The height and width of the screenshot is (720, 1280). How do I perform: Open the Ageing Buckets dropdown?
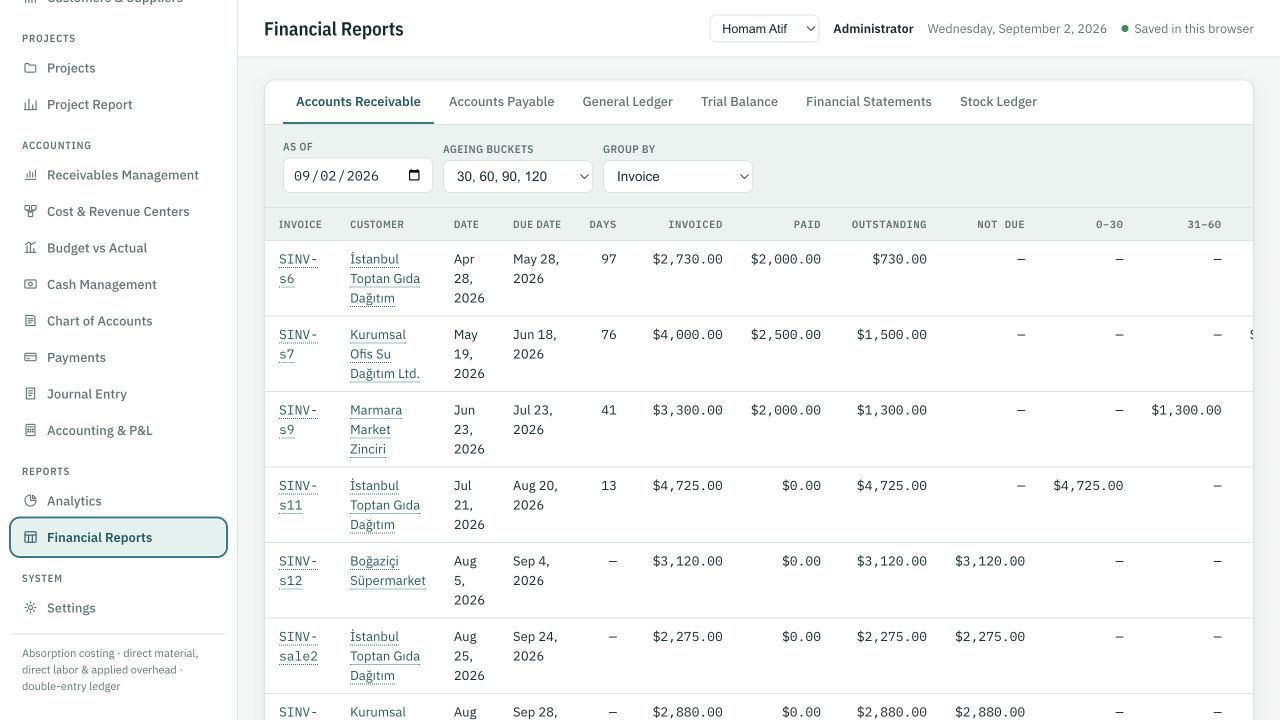point(518,176)
